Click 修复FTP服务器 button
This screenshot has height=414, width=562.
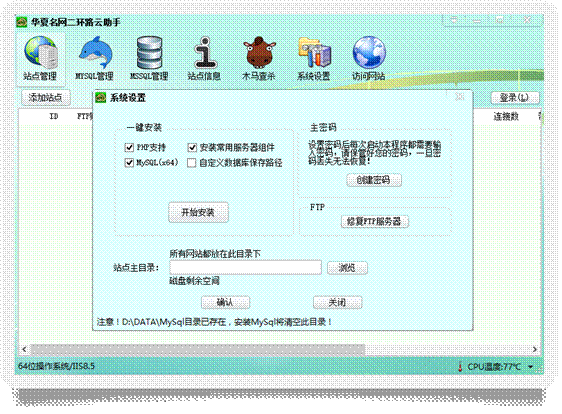pyautogui.click(x=375, y=222)
